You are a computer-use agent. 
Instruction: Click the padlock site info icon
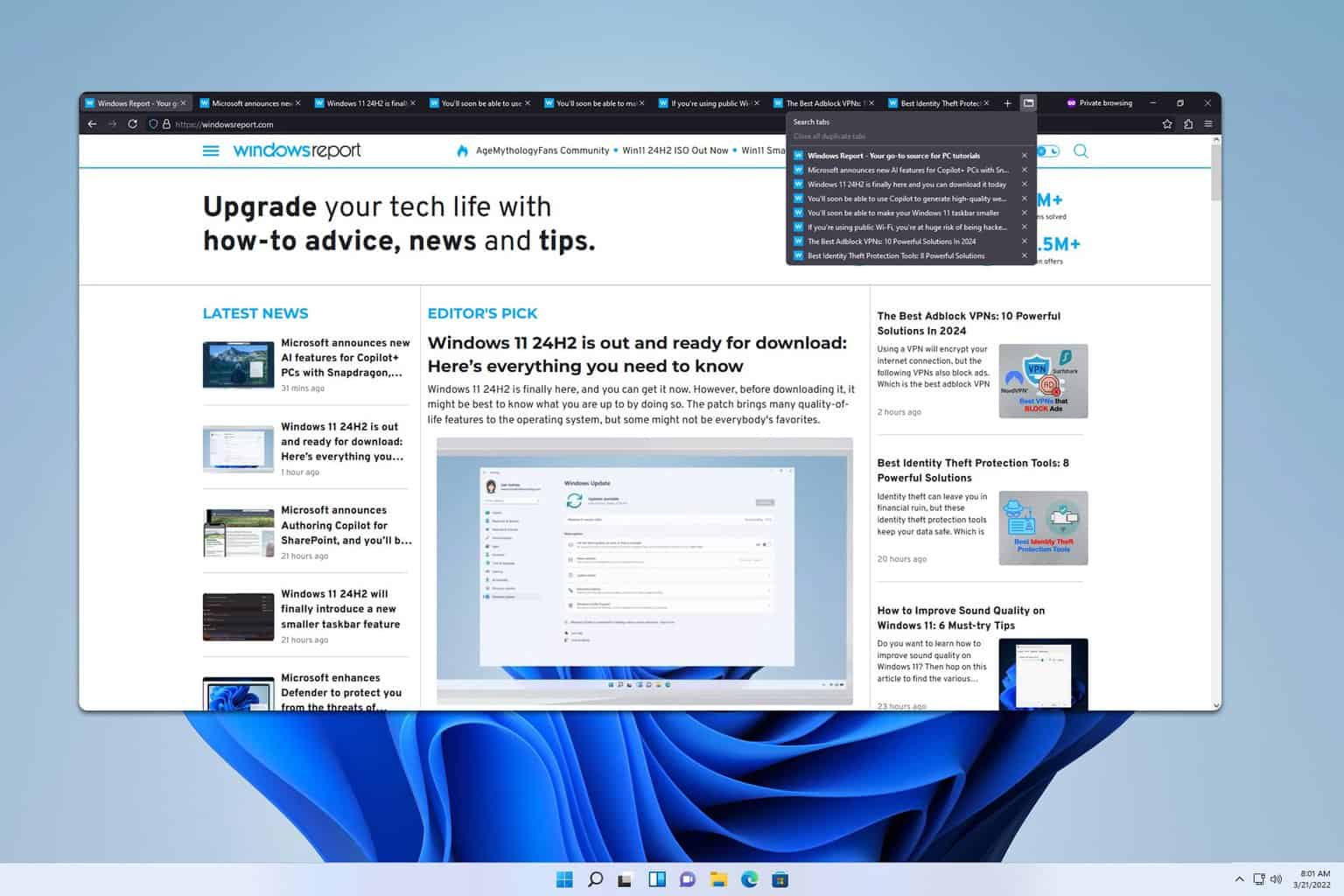tap(166, 124)
